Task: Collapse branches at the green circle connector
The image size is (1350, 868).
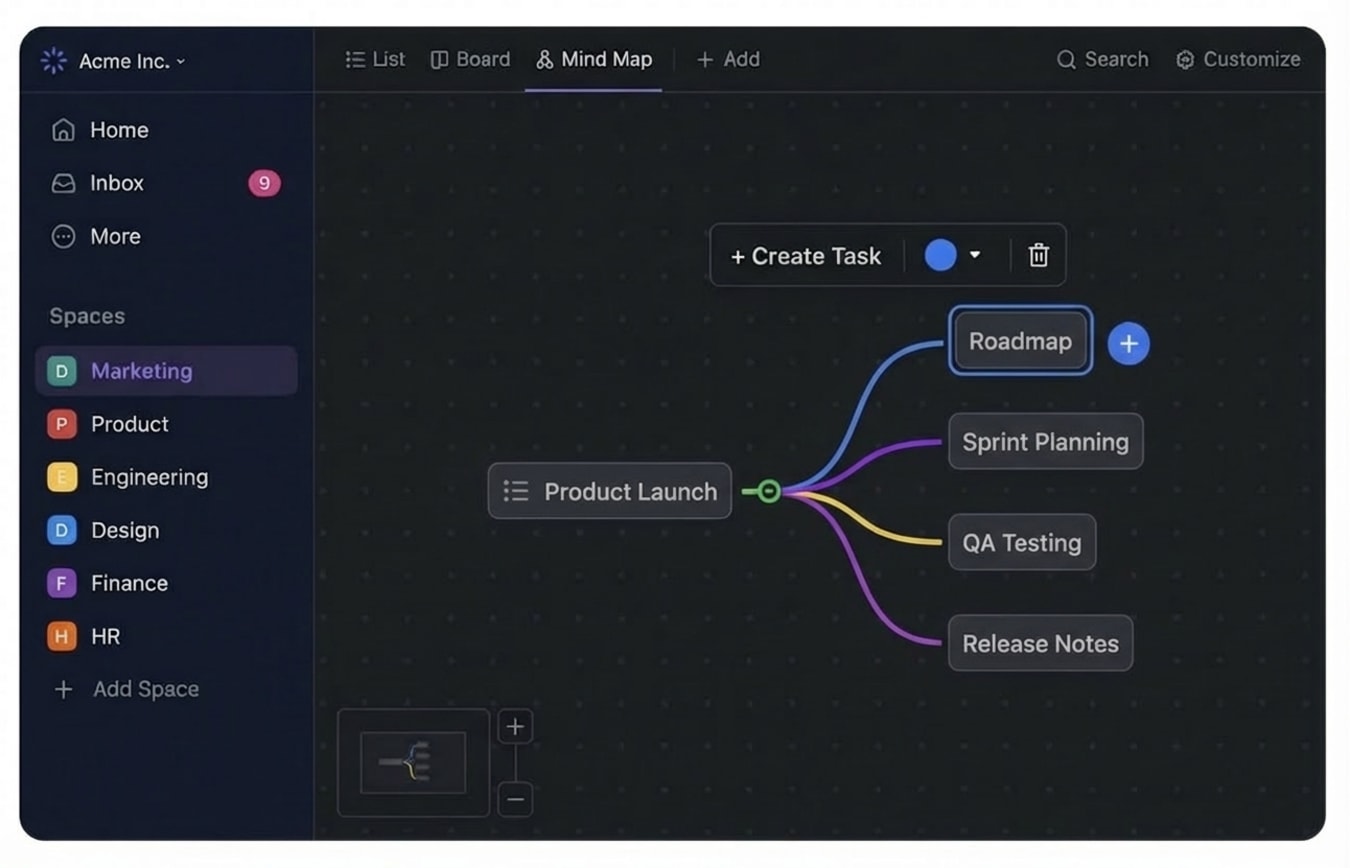Action: tap(768, 491)
